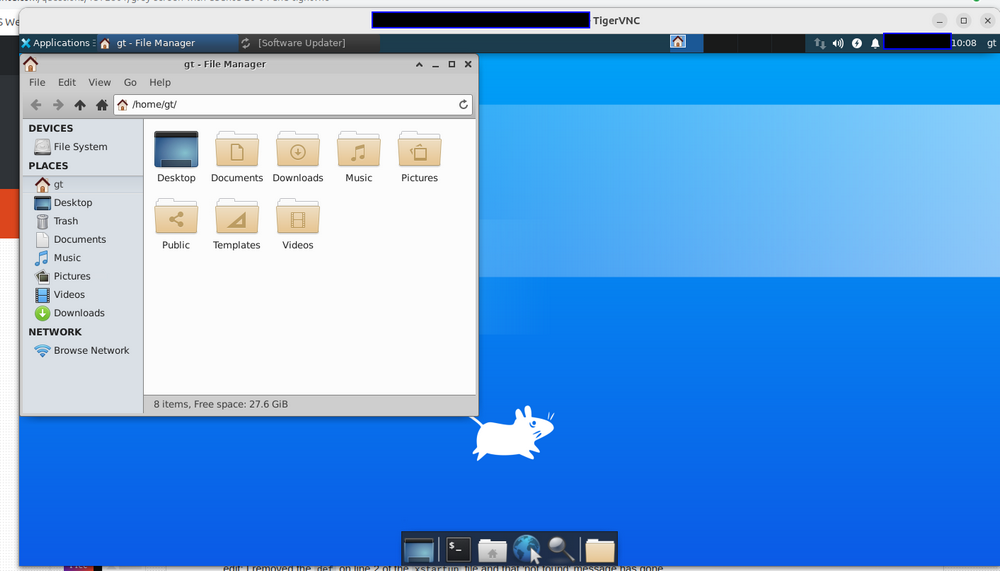Select gt home in Places
The height and width of the screenshot is (571, 1000).
point(82,184)
